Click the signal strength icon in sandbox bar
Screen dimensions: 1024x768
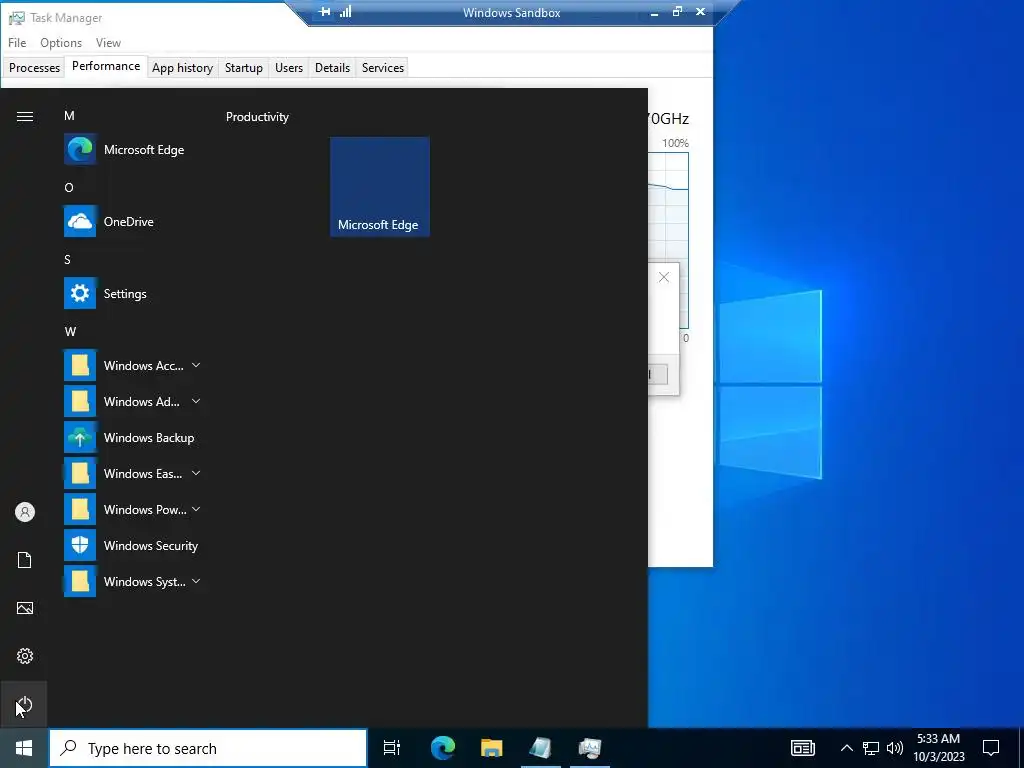point(345,12)
